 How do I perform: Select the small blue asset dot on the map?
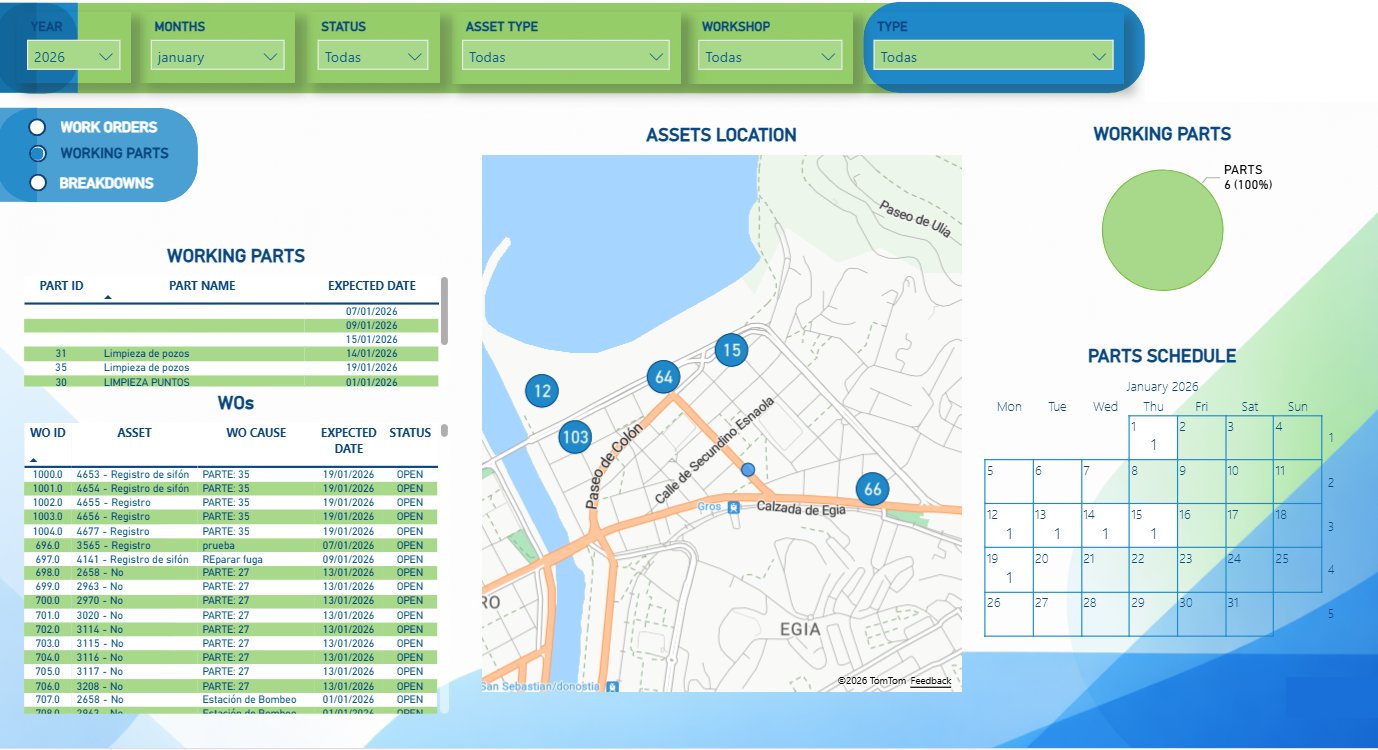pos(747,469)
